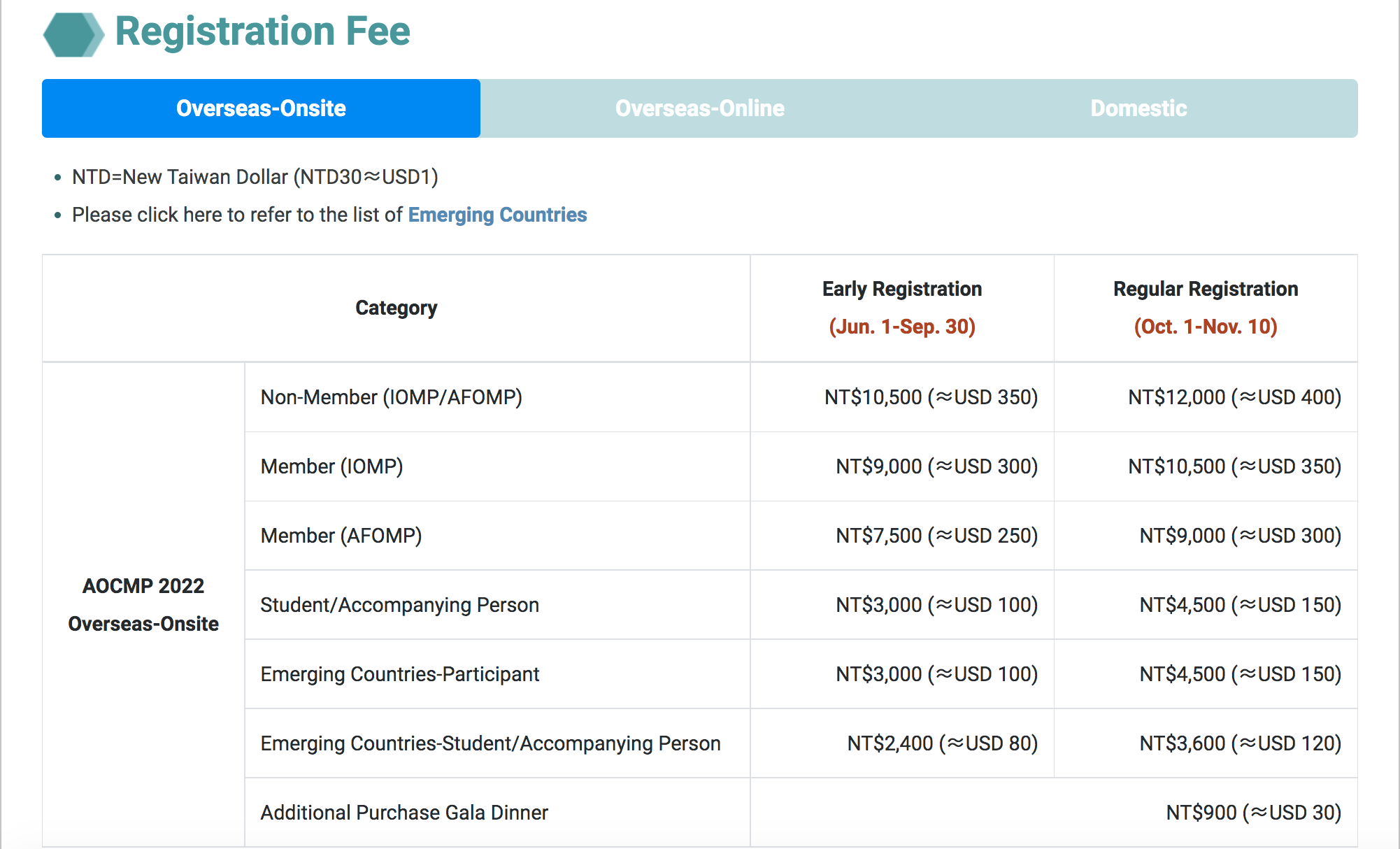Screen dimensions: 1400x849
Task: Select the Member (IOMP) row label
Action: (x=331, y=466)
